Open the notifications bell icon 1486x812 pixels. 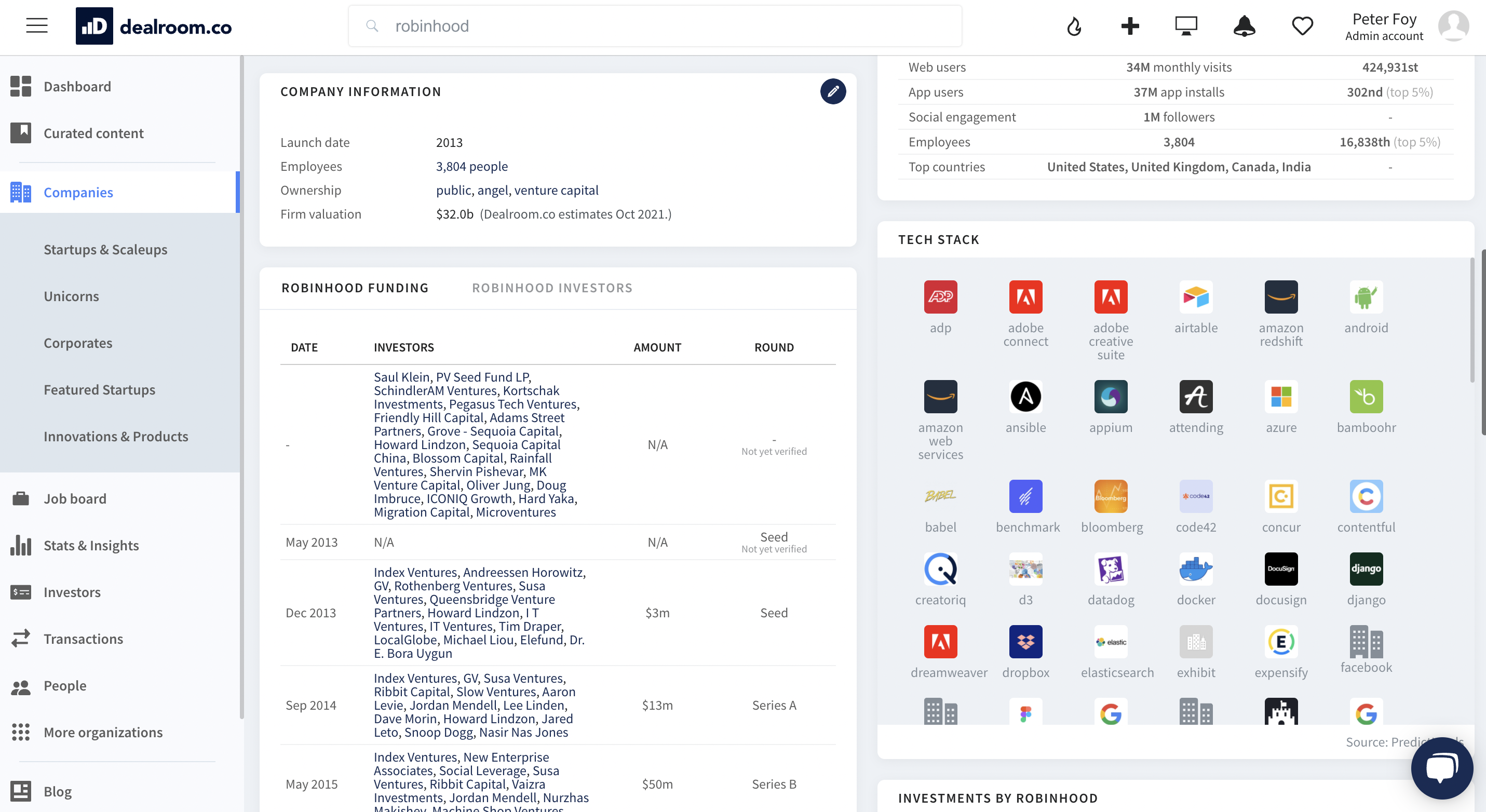tap(1244, 25)
